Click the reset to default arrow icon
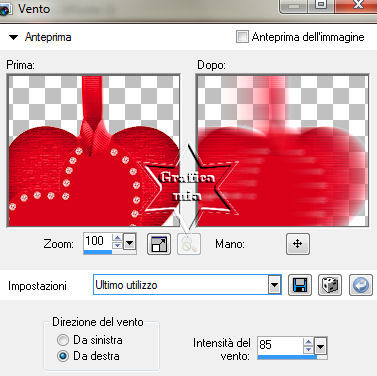 361,285
